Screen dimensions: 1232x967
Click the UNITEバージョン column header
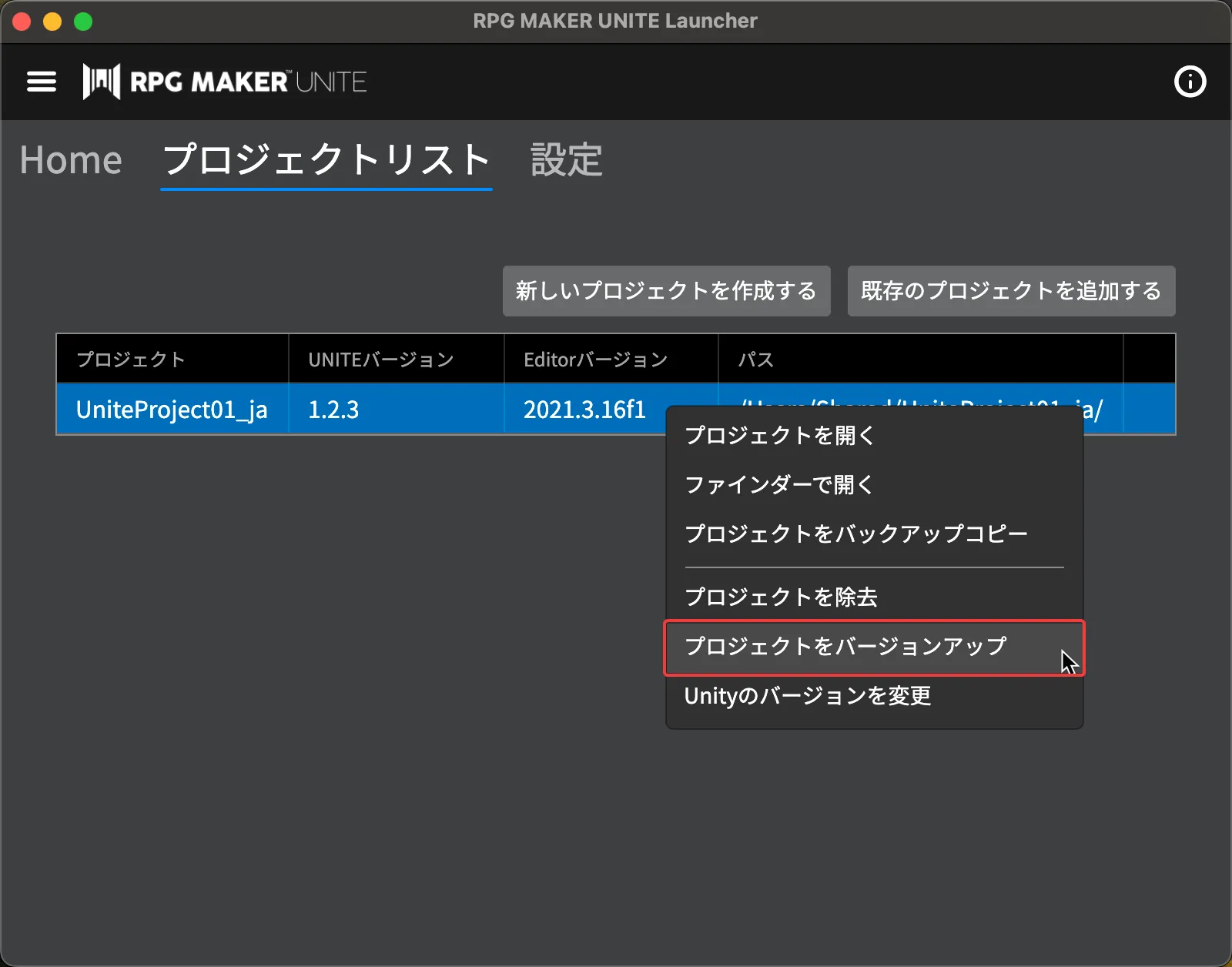click(381, 360)
